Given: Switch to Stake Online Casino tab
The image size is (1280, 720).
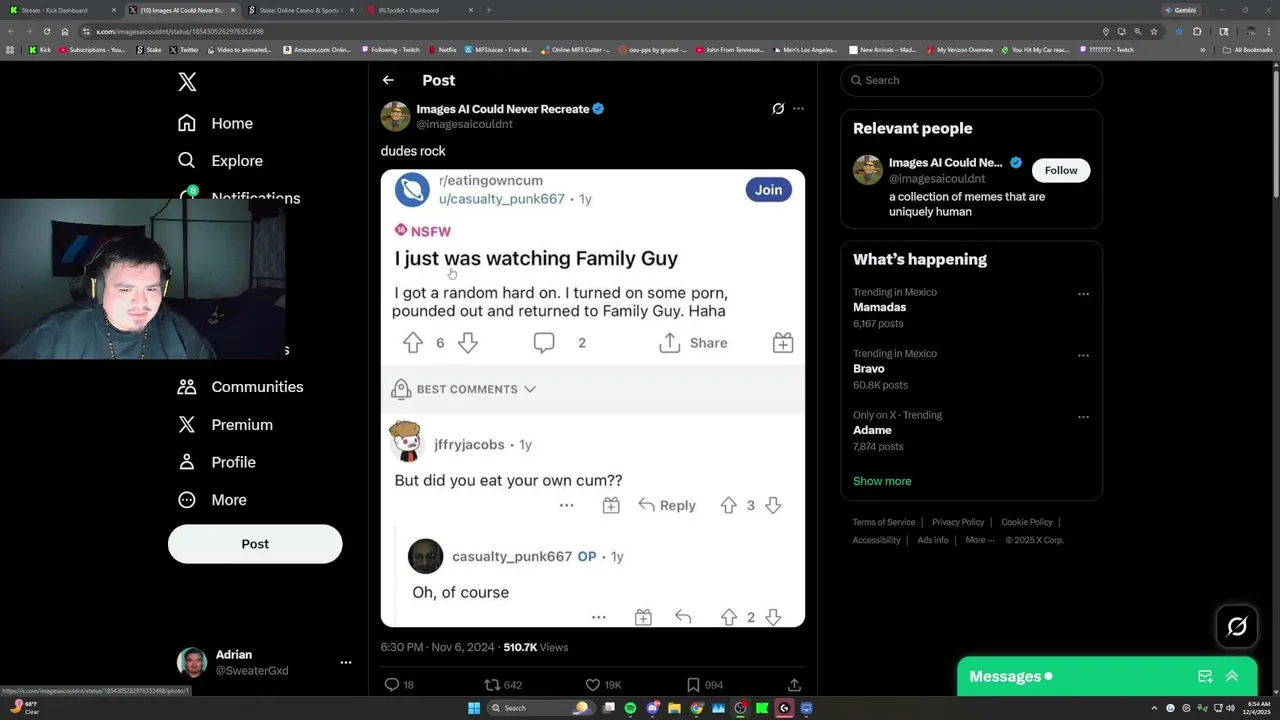Looking at the screenshot, I should 299,10.
